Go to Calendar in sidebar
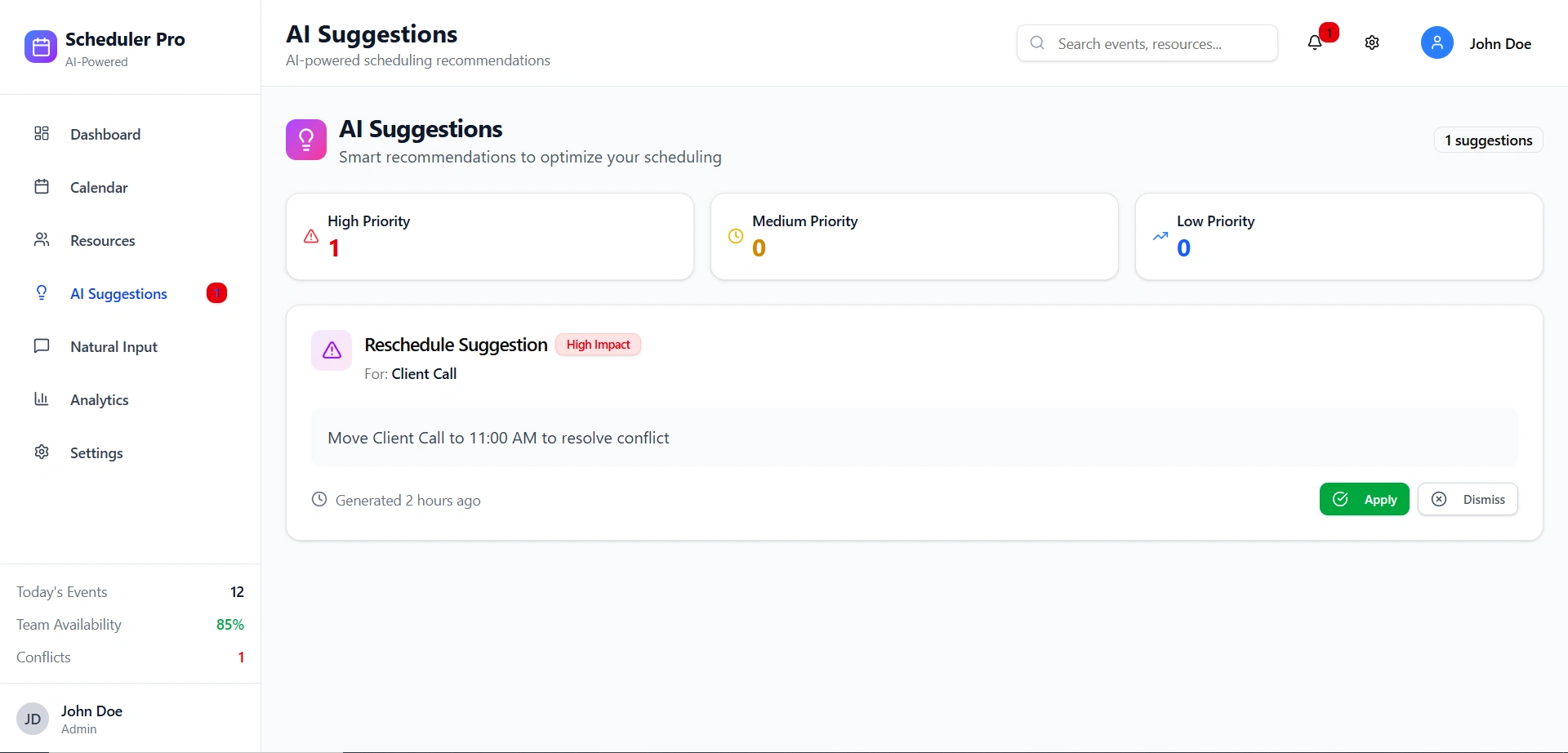1568x753 pixels. pyautogui.click(x=99, y=187)
